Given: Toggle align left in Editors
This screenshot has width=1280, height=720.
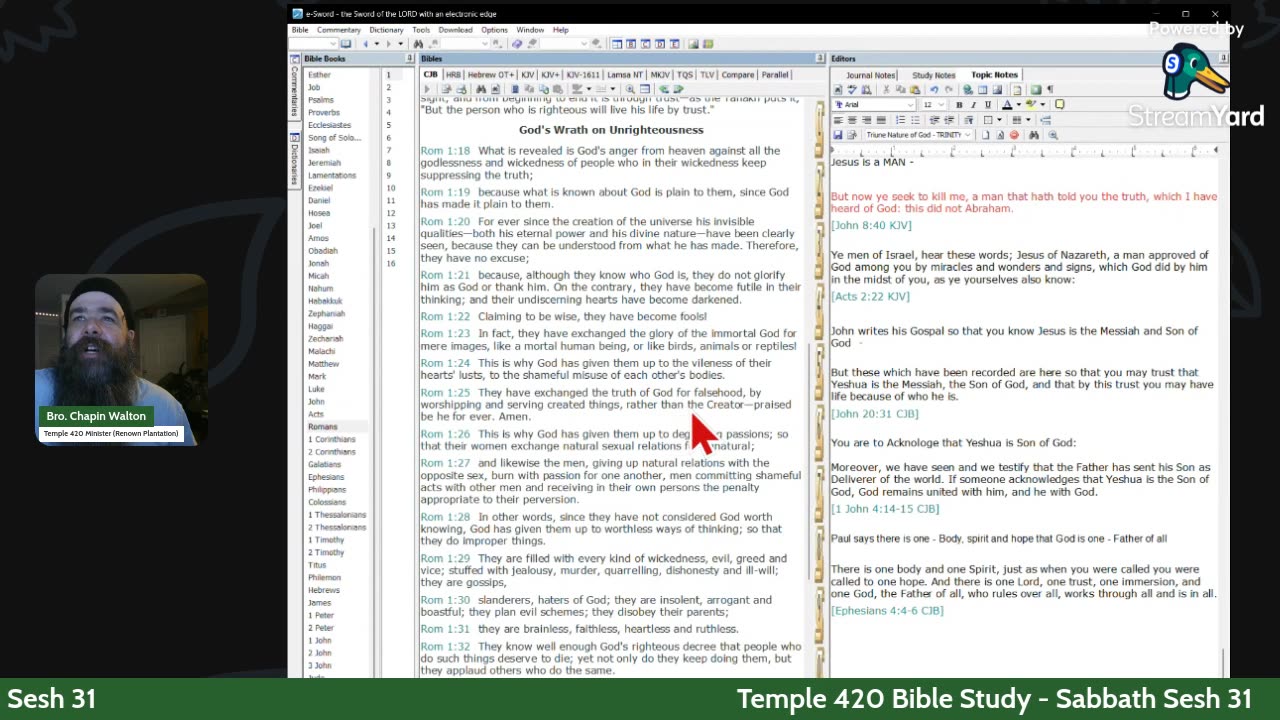Looking at the screenshot, I should tap(838, 120).
